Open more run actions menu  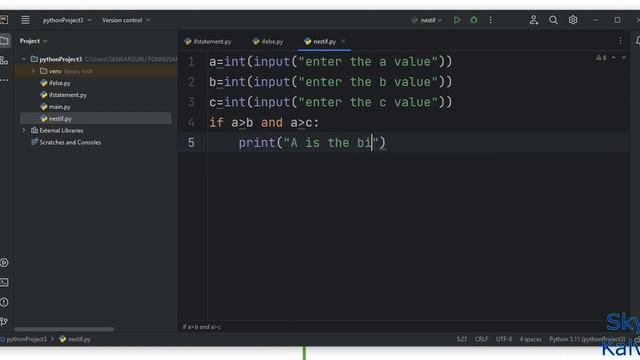491,20
